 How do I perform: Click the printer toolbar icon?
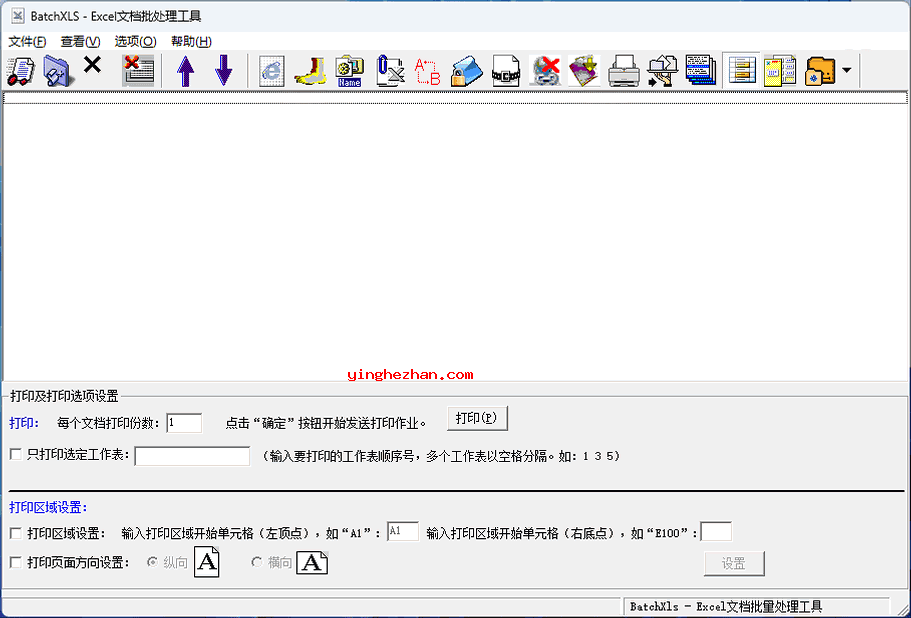[x=623, y=71]
